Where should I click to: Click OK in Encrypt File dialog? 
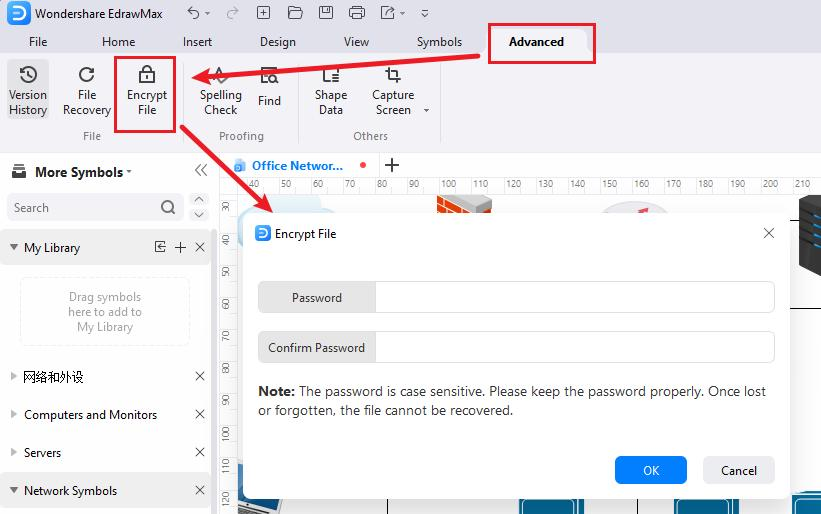[x=651, y=470]
